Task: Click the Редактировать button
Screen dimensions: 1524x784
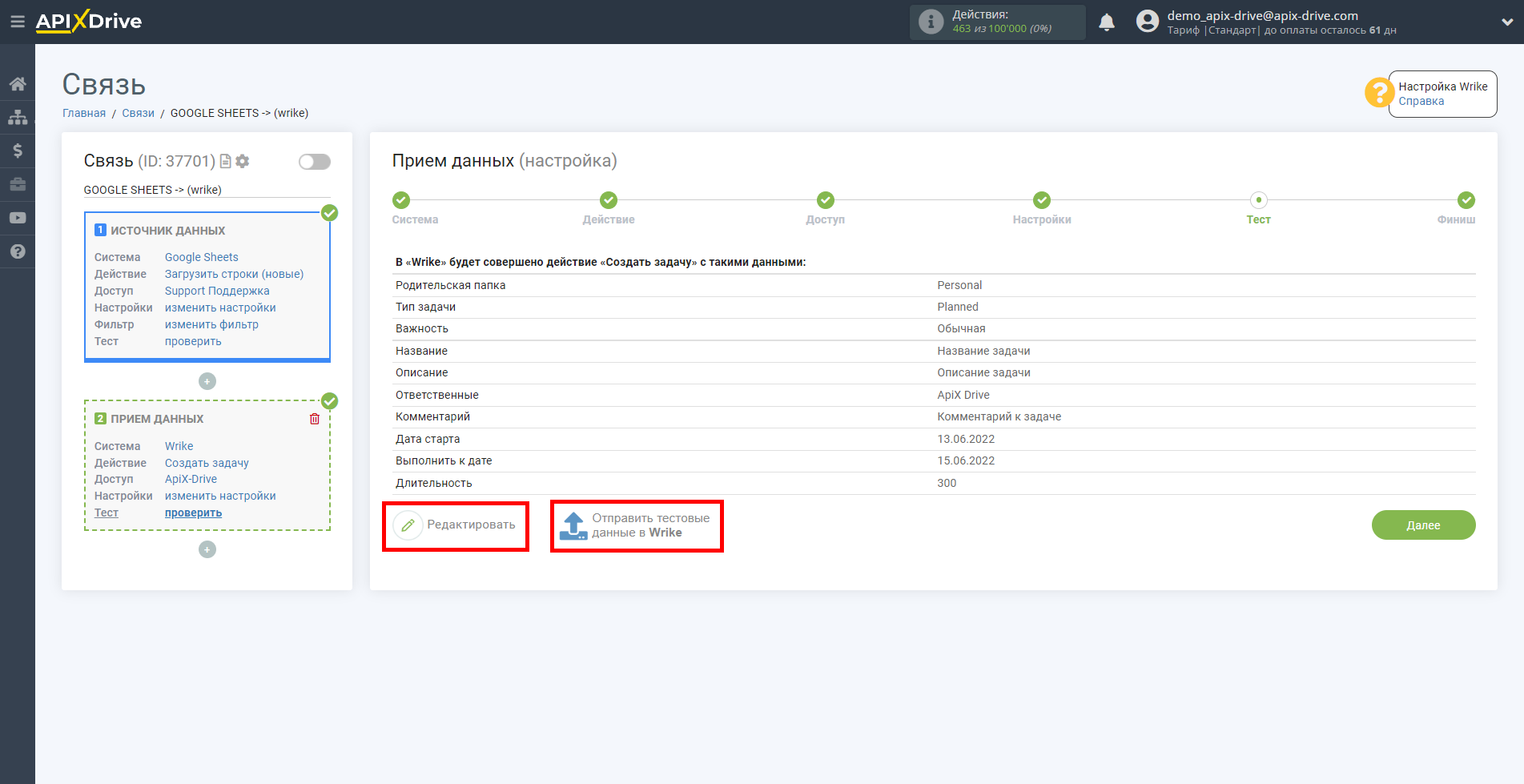Action: tap(455, 525)
